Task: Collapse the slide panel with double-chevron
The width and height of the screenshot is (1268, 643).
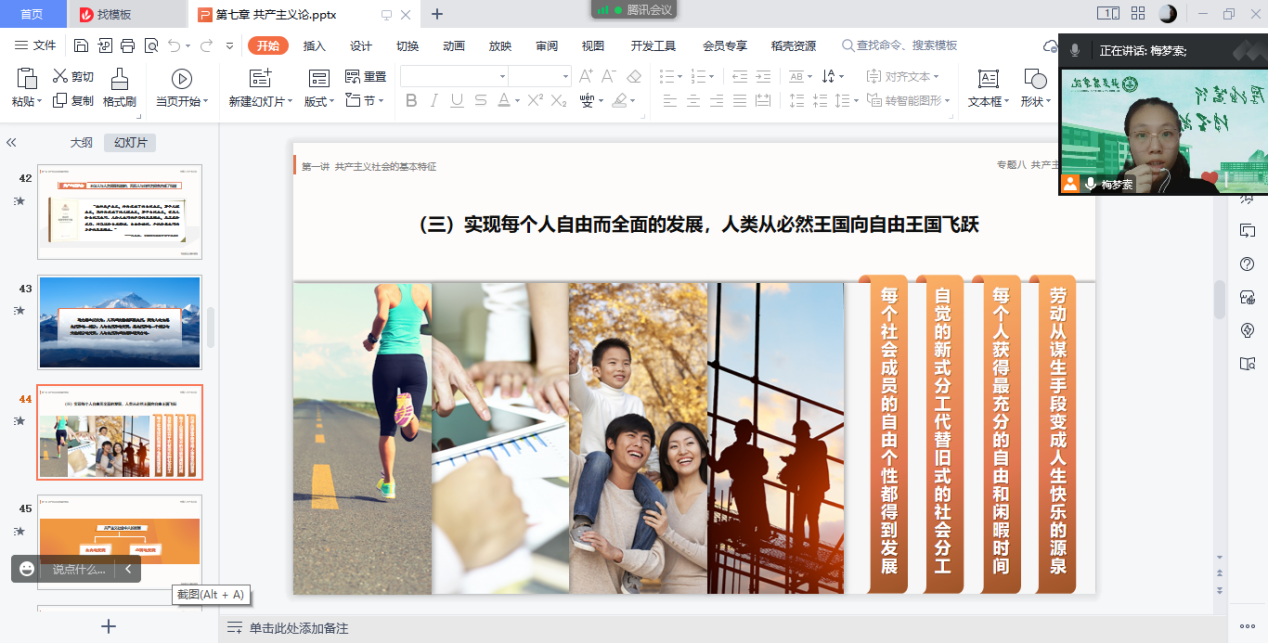Action: [x=11, y=143]
